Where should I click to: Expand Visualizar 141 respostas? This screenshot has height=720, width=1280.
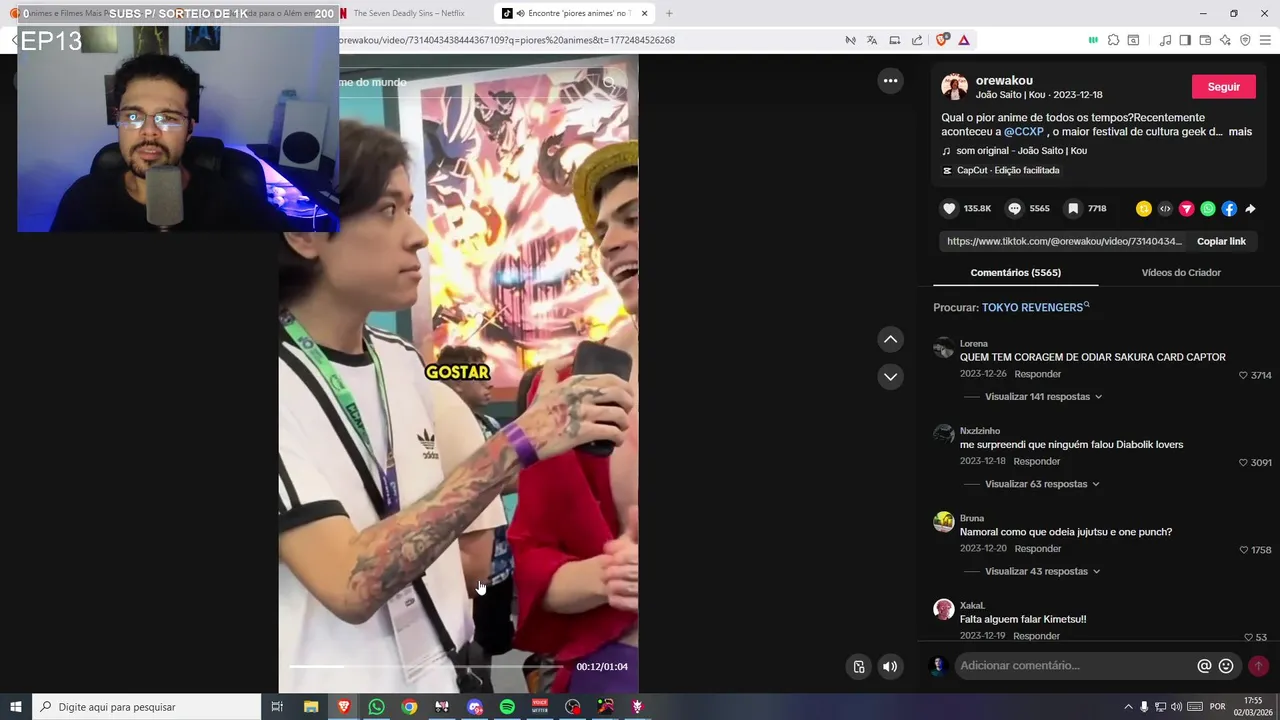tap(1043, 397)
